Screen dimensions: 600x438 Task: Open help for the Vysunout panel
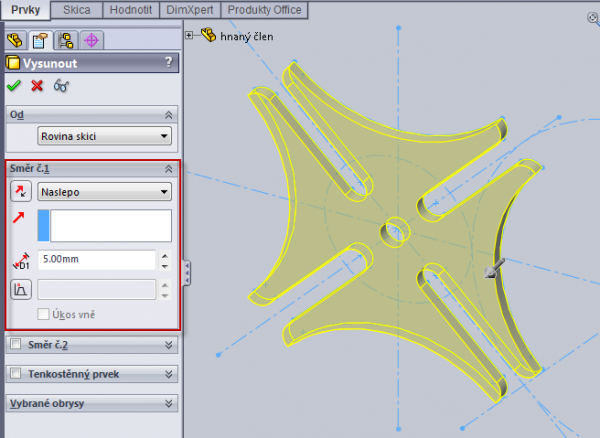168,63
